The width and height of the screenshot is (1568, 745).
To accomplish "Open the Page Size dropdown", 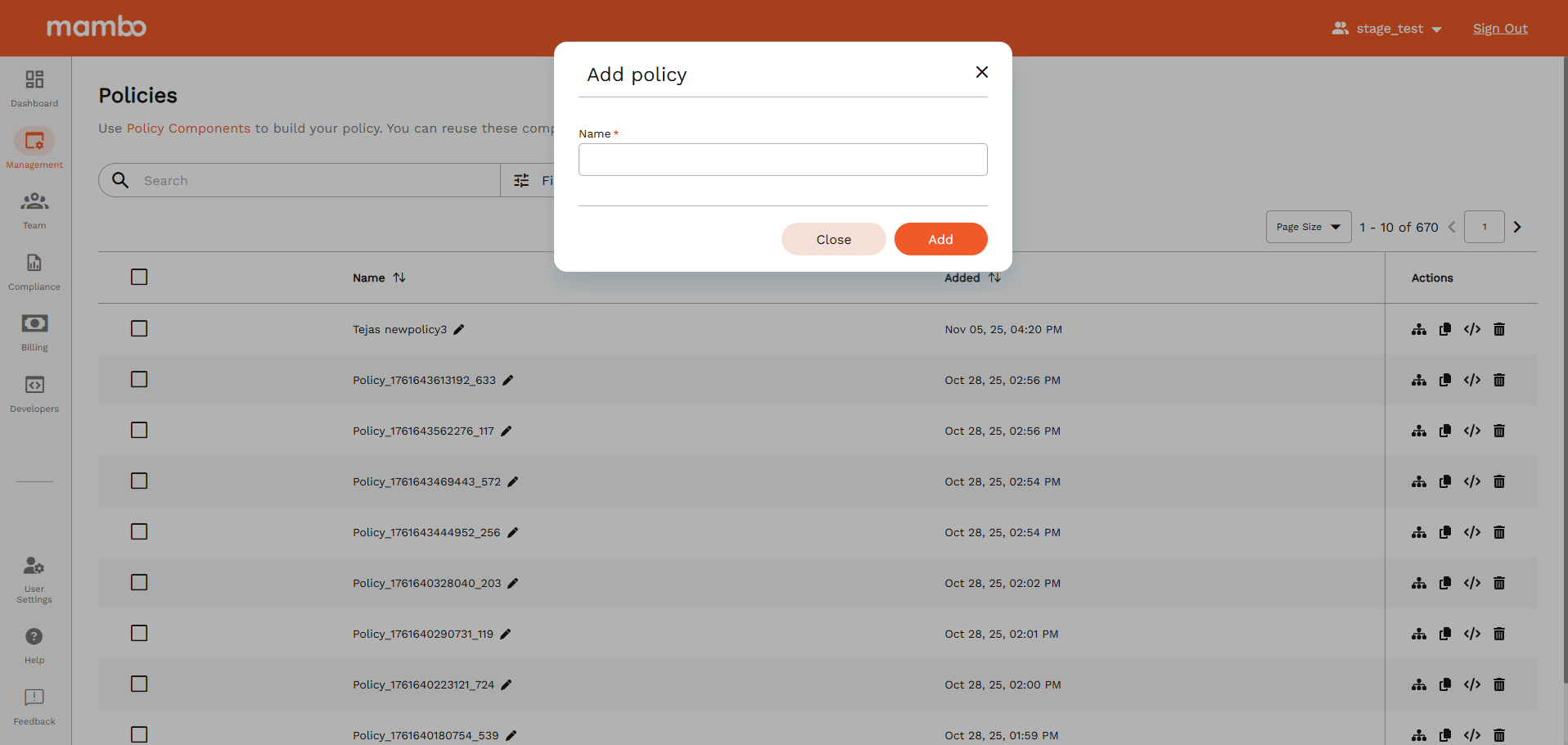I will coord(1307,227).
